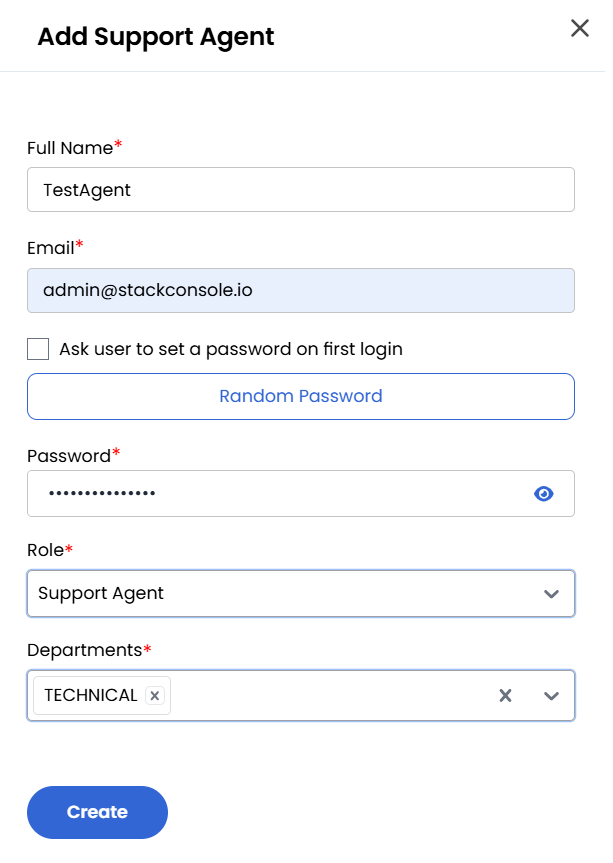Expand the Departments chevron arrow
This screenshot has height=863, width=613.
pos(551,696)
